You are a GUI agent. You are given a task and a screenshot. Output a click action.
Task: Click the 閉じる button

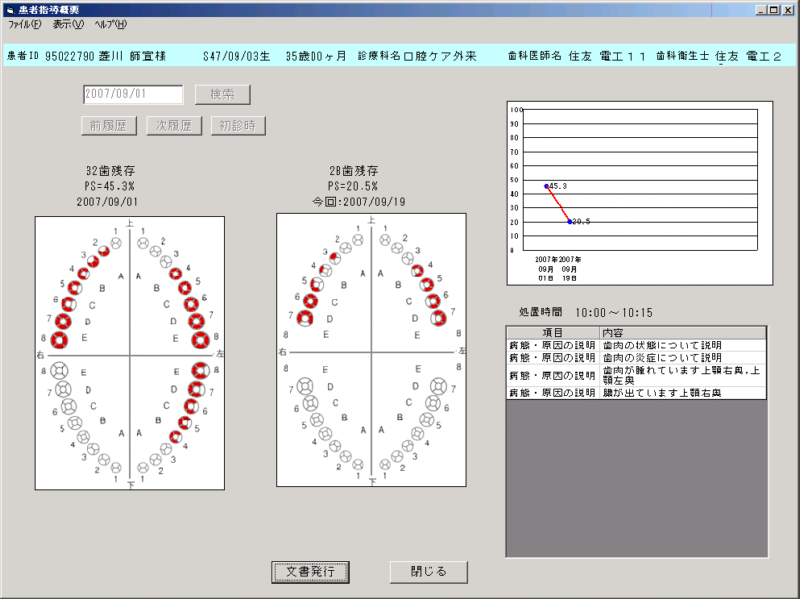tap(428, 572)
